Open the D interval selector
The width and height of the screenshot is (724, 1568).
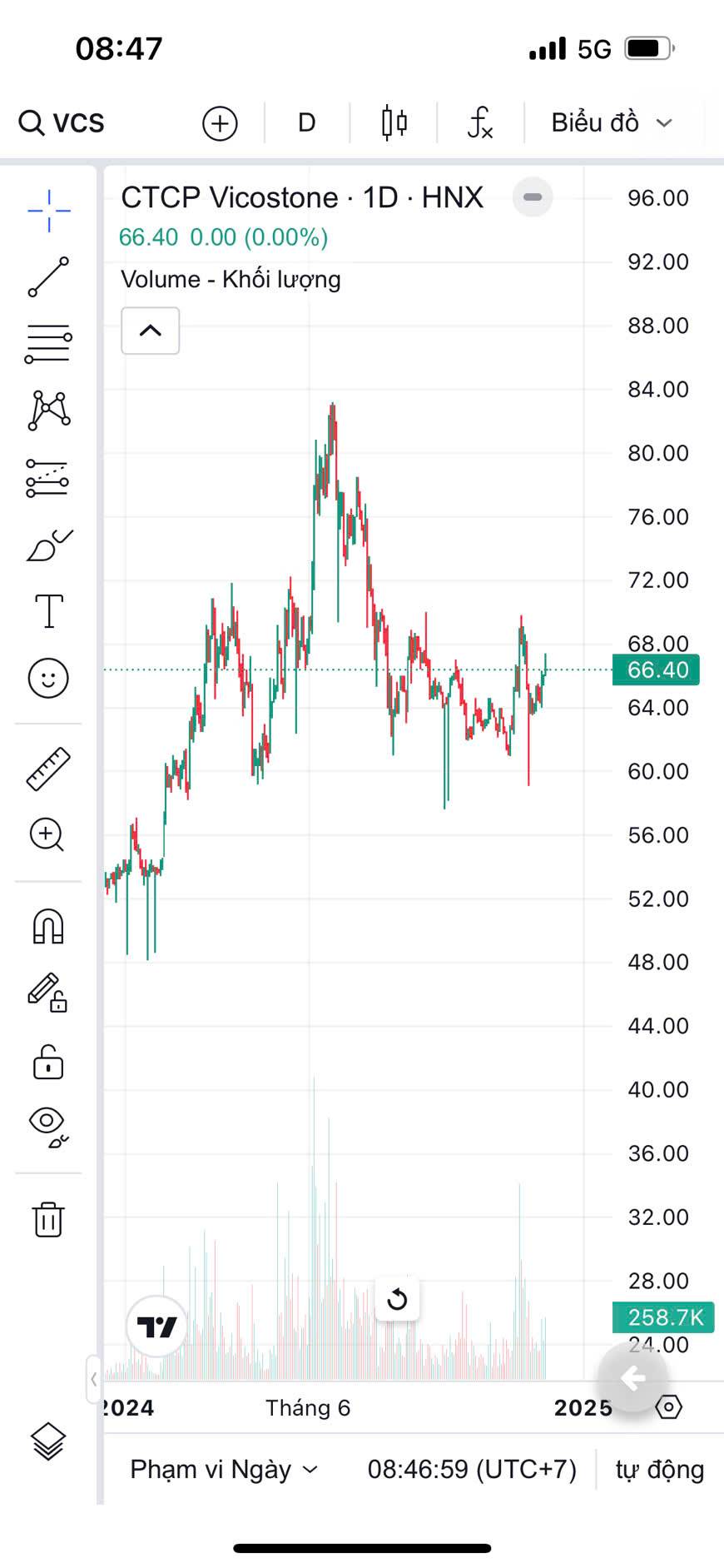click(307, 123)
